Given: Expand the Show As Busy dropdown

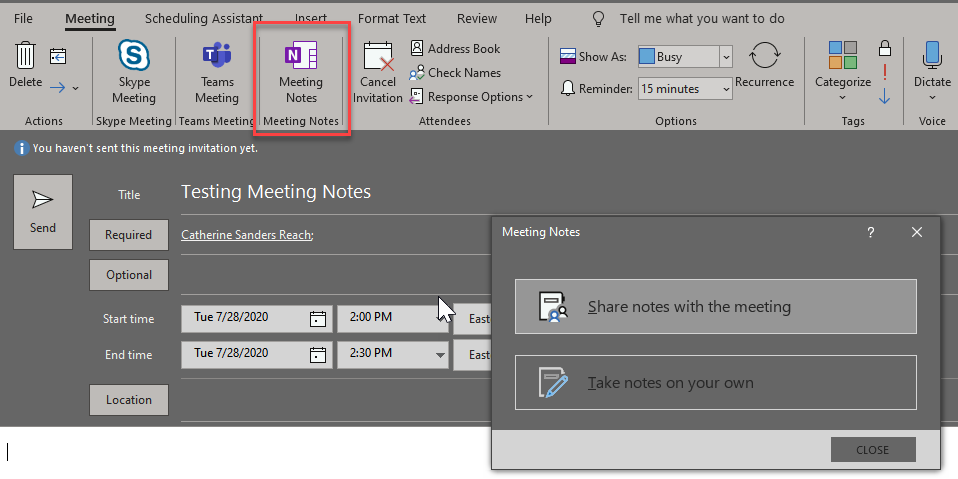Looking at the screenshot, I should [726, 57].
